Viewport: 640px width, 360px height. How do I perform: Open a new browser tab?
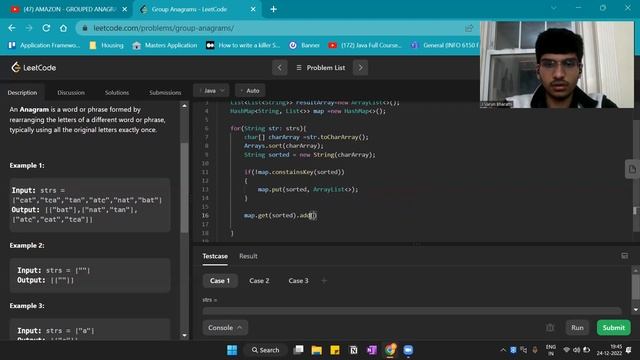click(273, 9)
